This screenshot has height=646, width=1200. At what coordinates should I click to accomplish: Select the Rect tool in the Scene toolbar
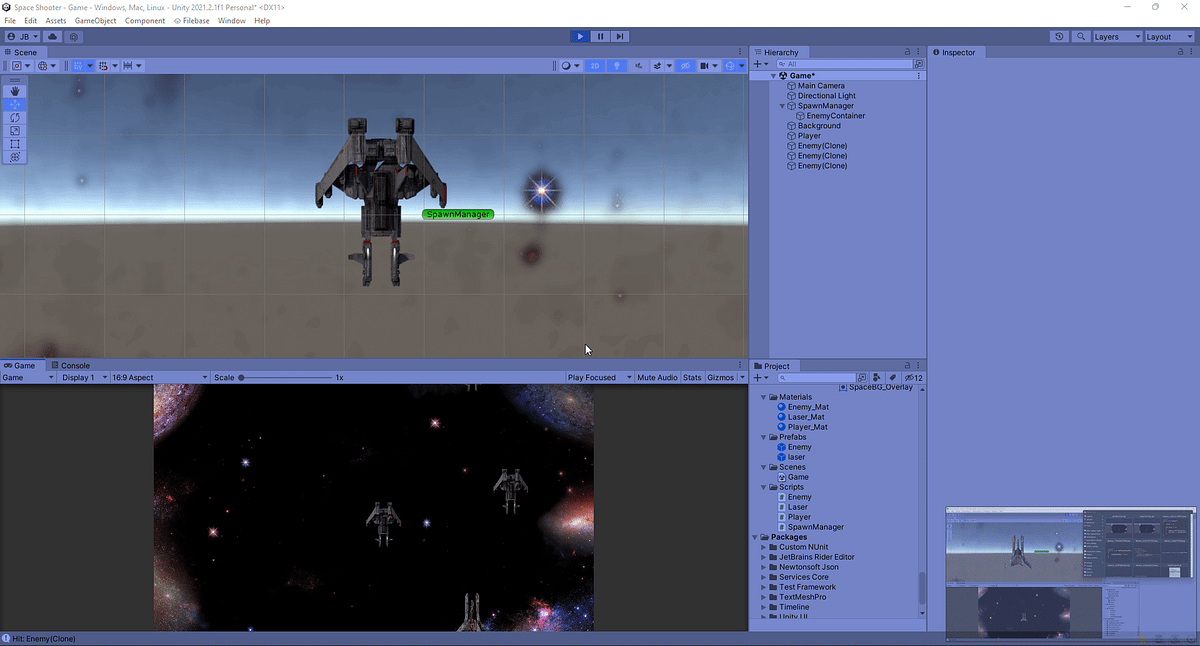pyautogui.click(x=14, y=143)
